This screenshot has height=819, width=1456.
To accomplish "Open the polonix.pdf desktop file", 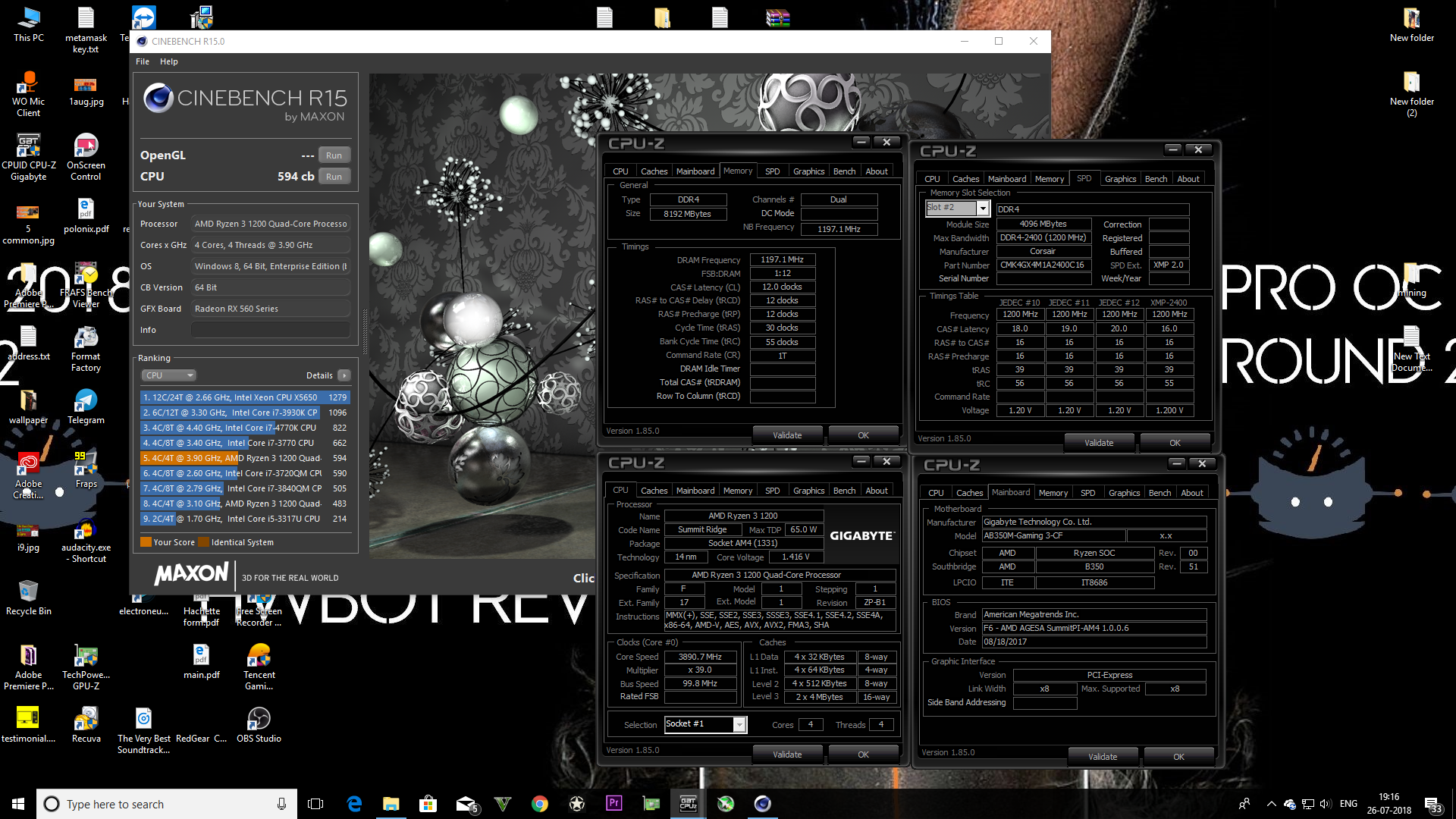I will [x=86, y=216].
